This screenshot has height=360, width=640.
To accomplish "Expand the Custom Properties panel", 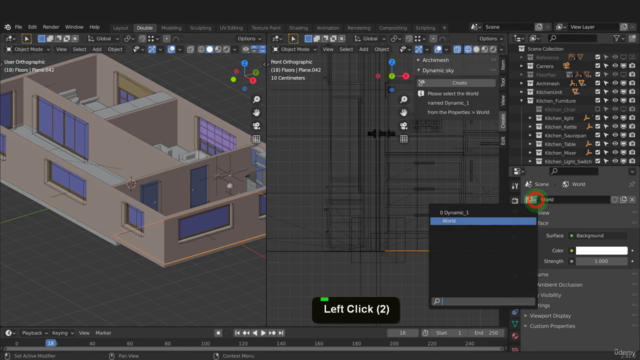I will click(x=552, y=326).
